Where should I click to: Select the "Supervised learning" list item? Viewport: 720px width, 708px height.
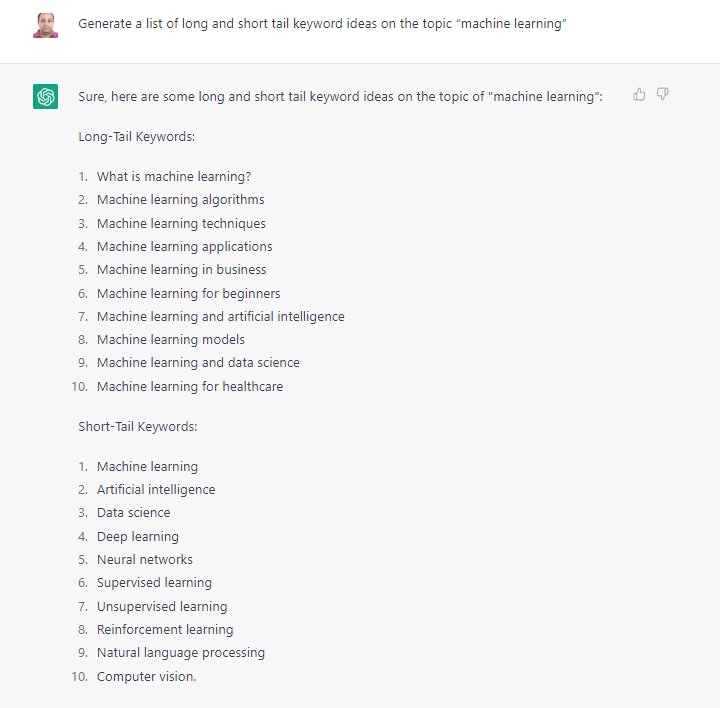pyautogui.click(x=154, y=582)
